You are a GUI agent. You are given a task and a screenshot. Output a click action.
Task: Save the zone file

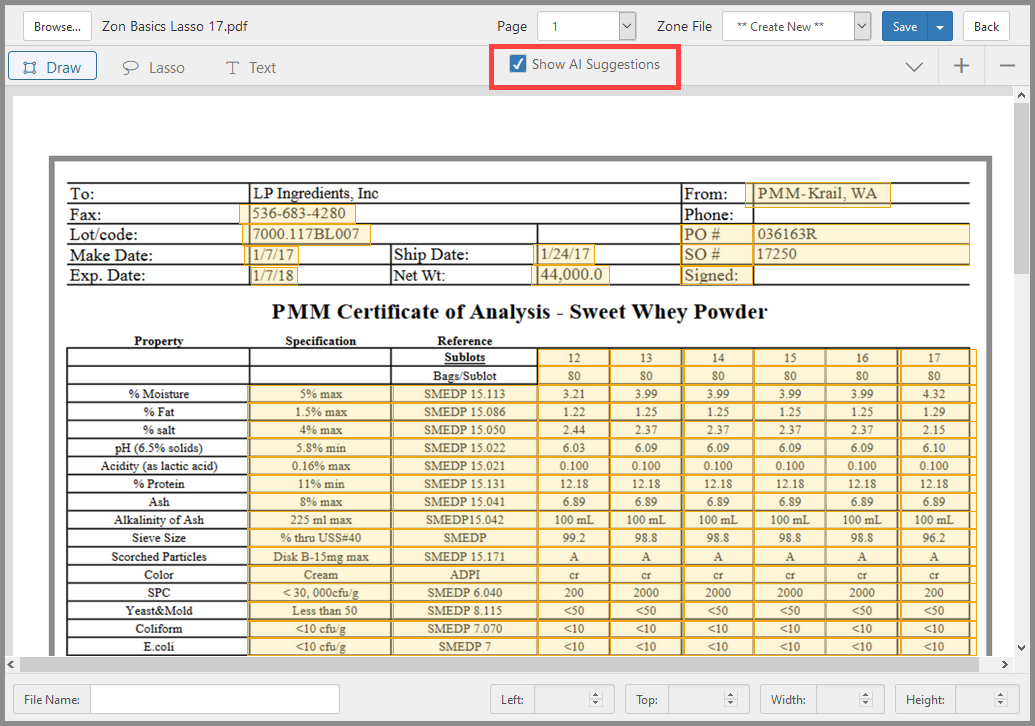point(904,26)
